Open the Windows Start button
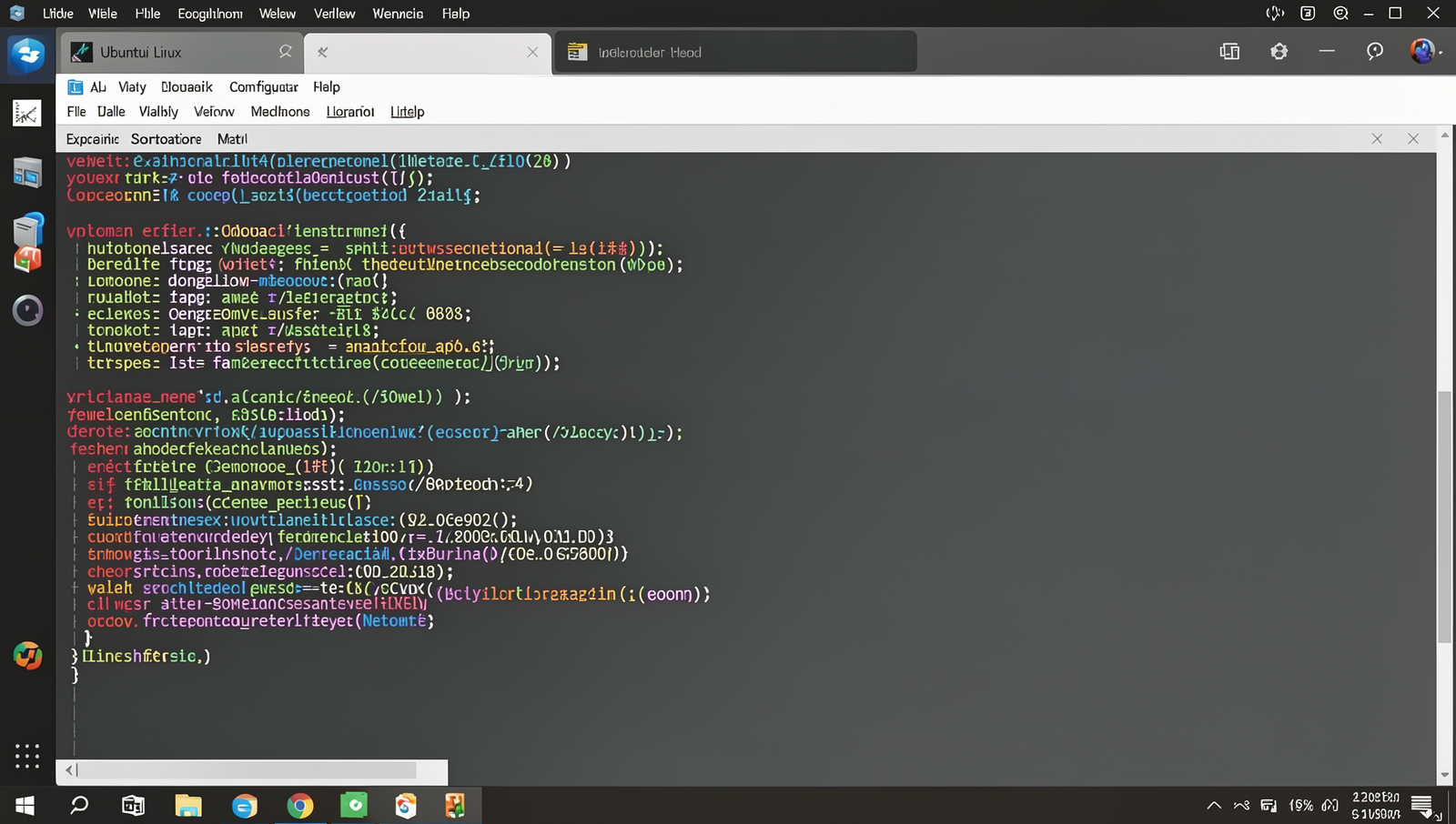Image resolution: width=1456 pixels, height=824 pixels. tap(25, 805)
